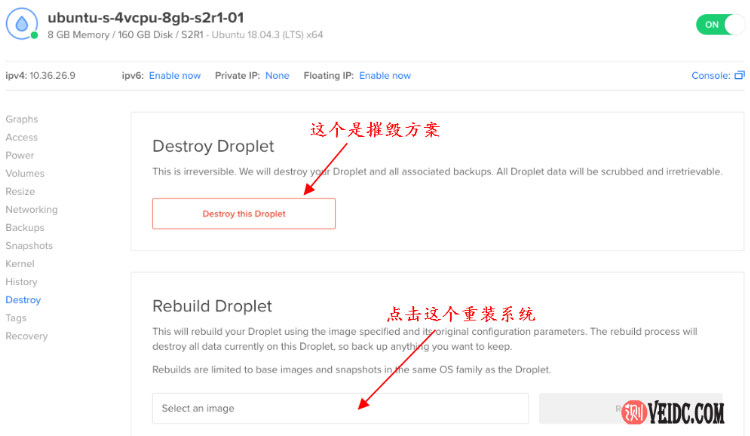Click Private IP None link
750x436 pixels.
pyautogui.click(x=277, y=76)
